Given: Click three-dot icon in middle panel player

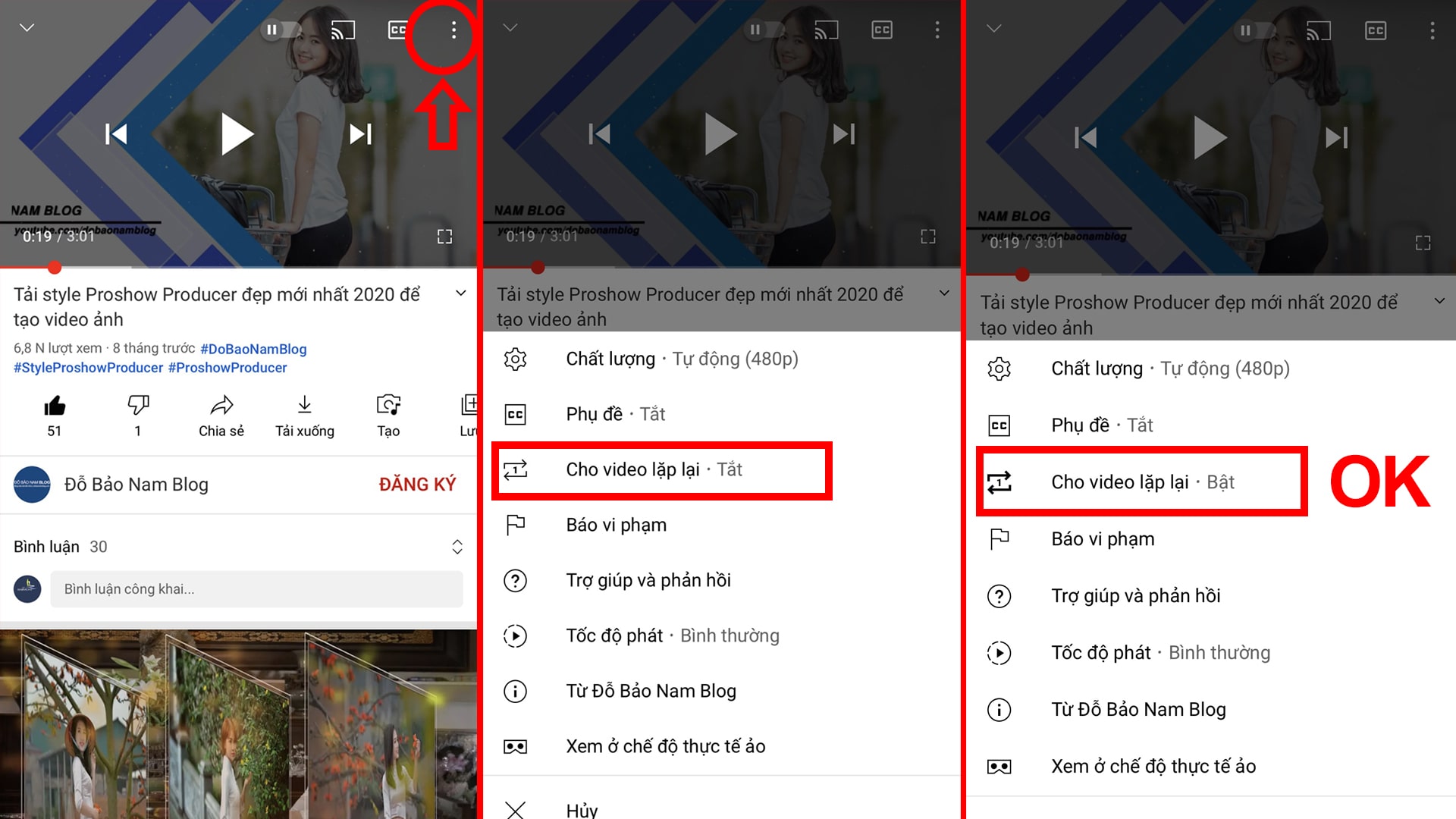Looking at the screenshot, I should point(937,30).
